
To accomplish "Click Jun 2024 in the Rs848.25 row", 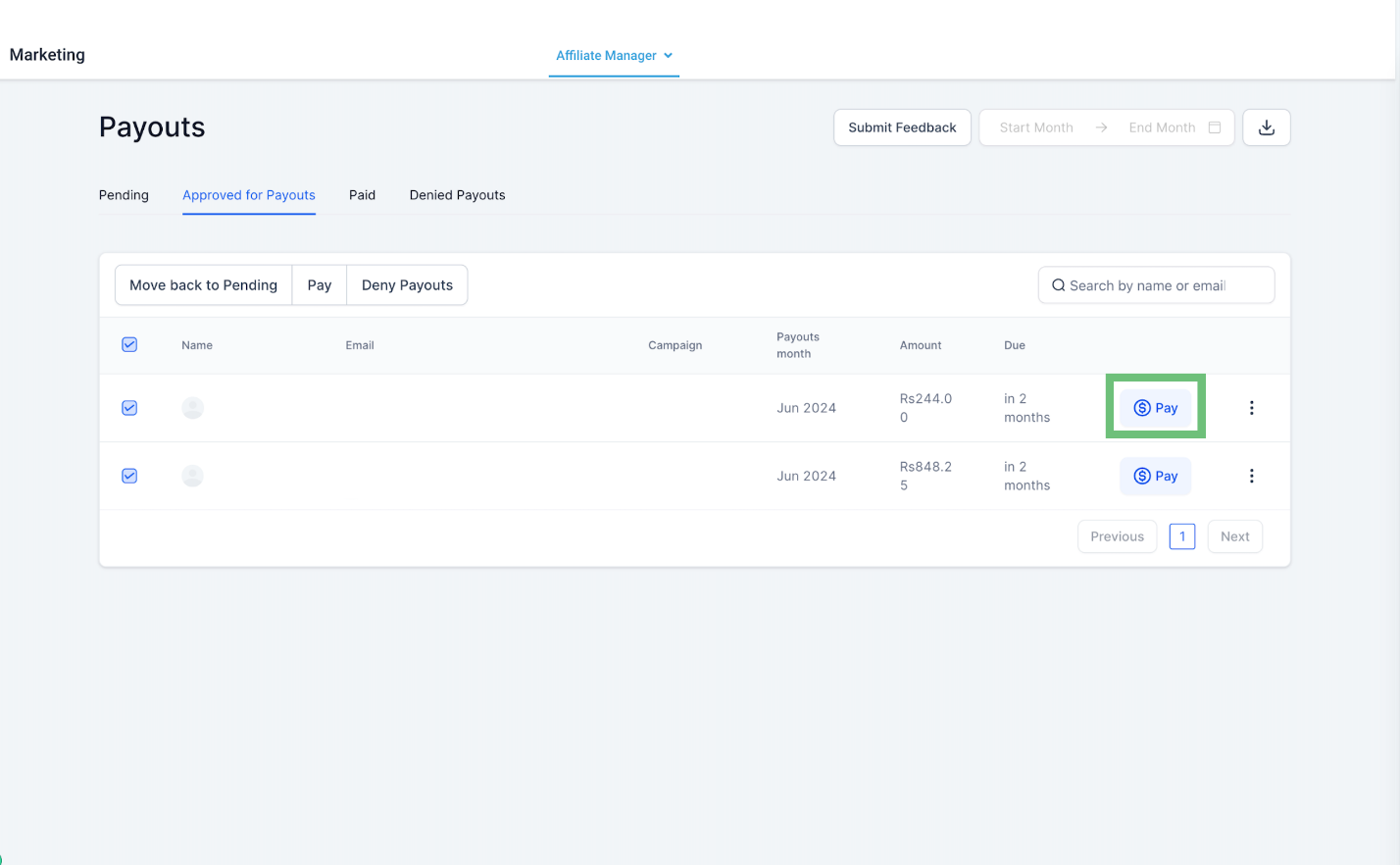I will click(806, 476).
